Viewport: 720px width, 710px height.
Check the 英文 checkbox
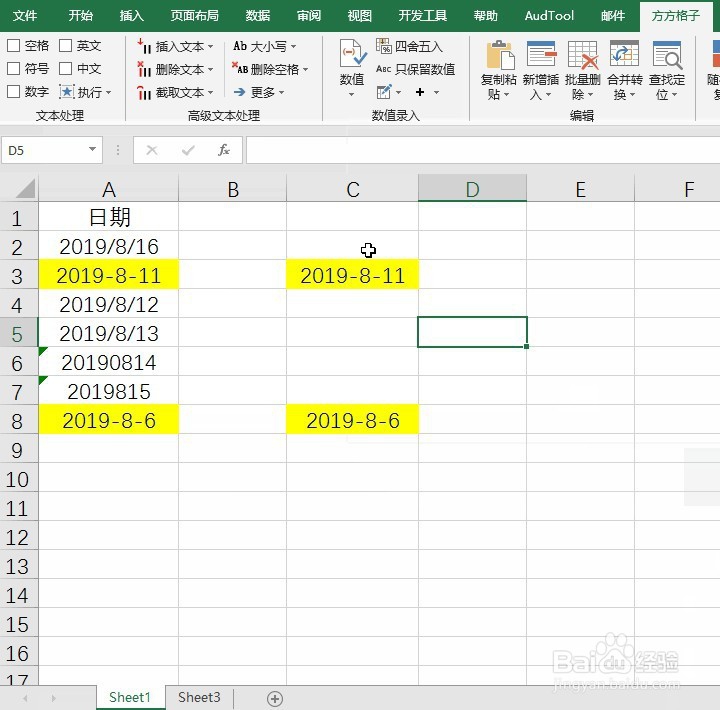[x=66, y=45]
